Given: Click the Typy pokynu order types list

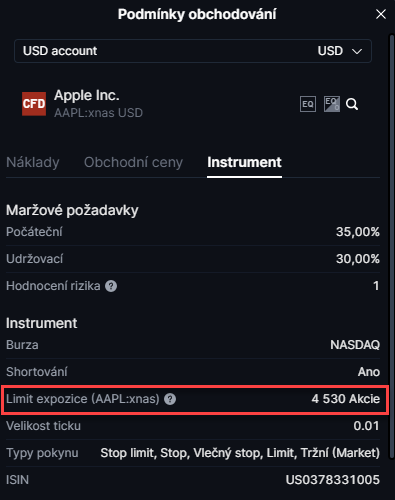Looking at the screenshot, I should (240, 453).
